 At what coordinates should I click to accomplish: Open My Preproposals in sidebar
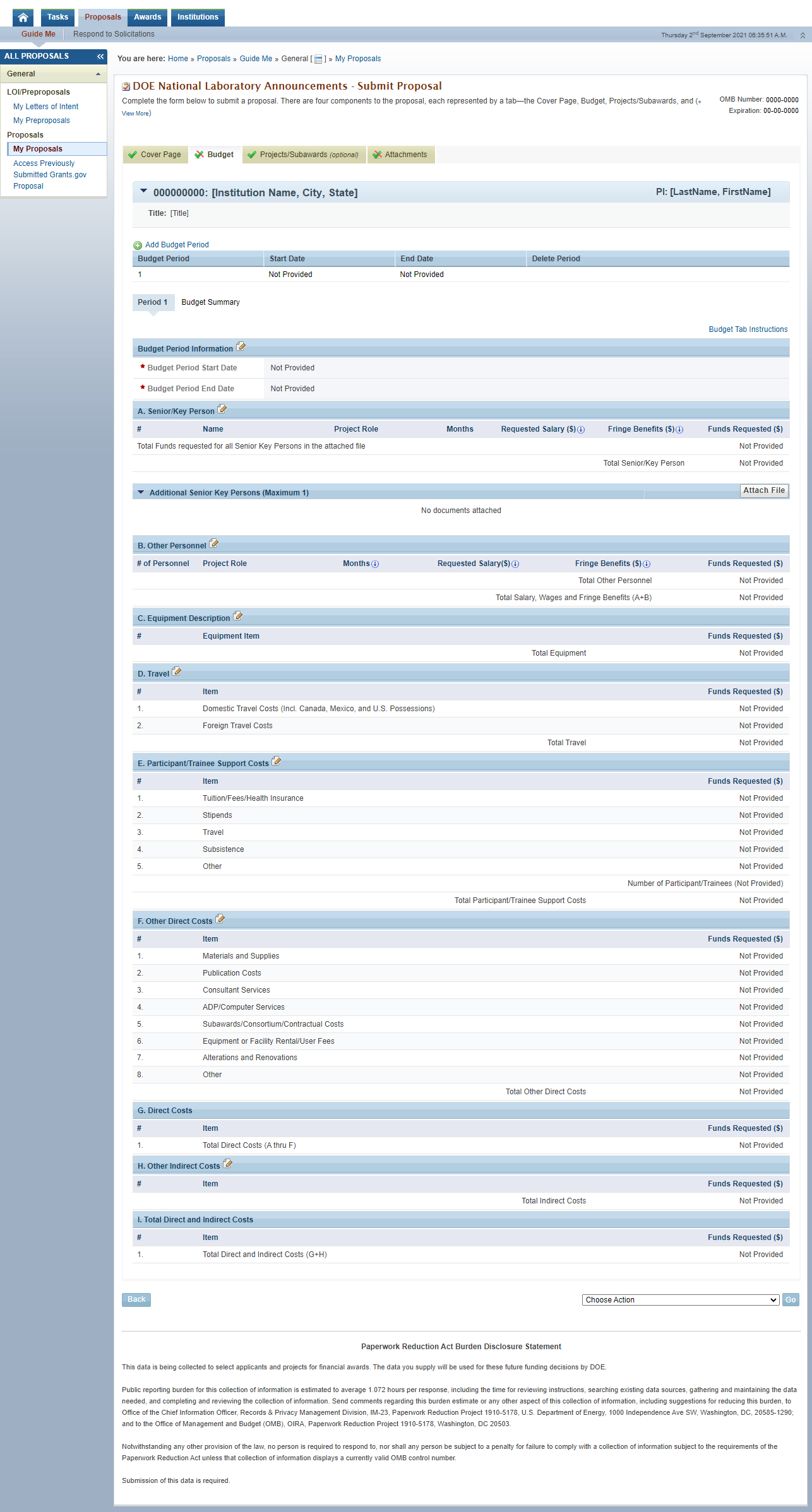coord(42,121)
